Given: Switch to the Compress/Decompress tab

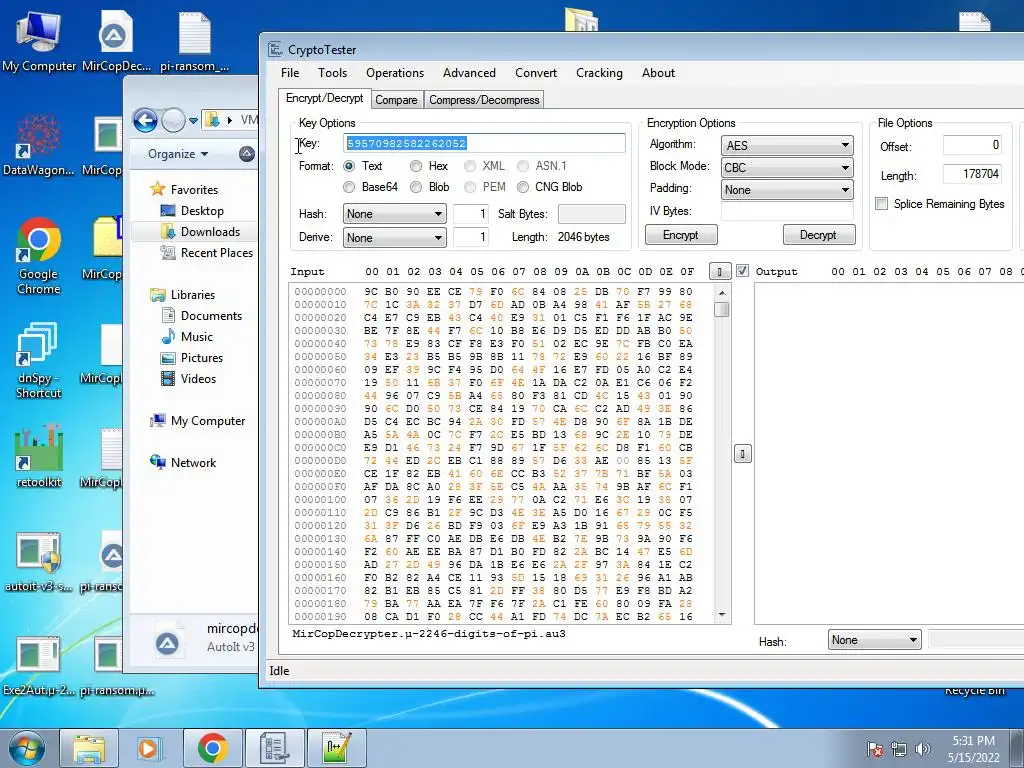Looking at the screenshot, I should [484, 100].
